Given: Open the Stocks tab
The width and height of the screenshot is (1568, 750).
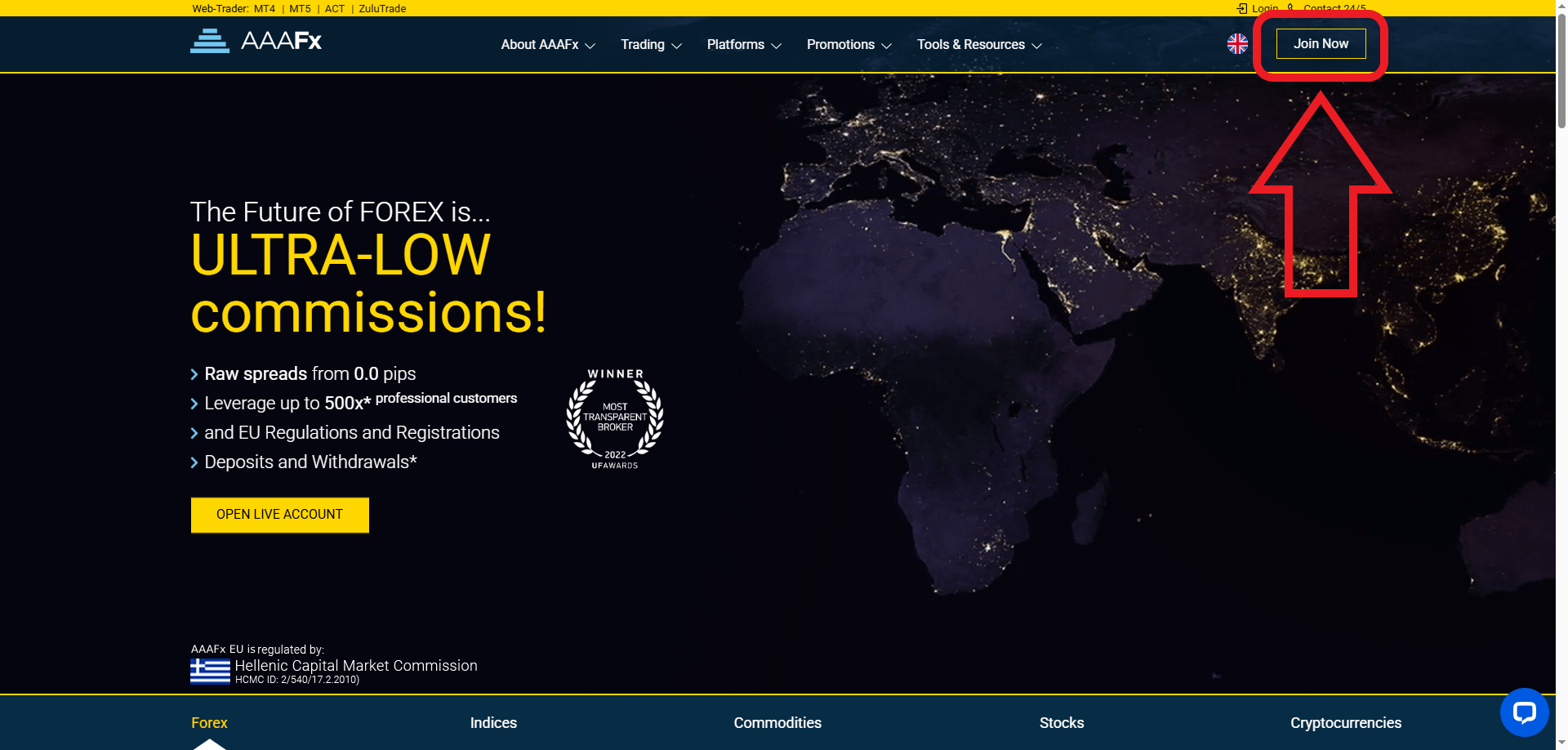Looking at the screenshot, I should [x=1062, y=723].
